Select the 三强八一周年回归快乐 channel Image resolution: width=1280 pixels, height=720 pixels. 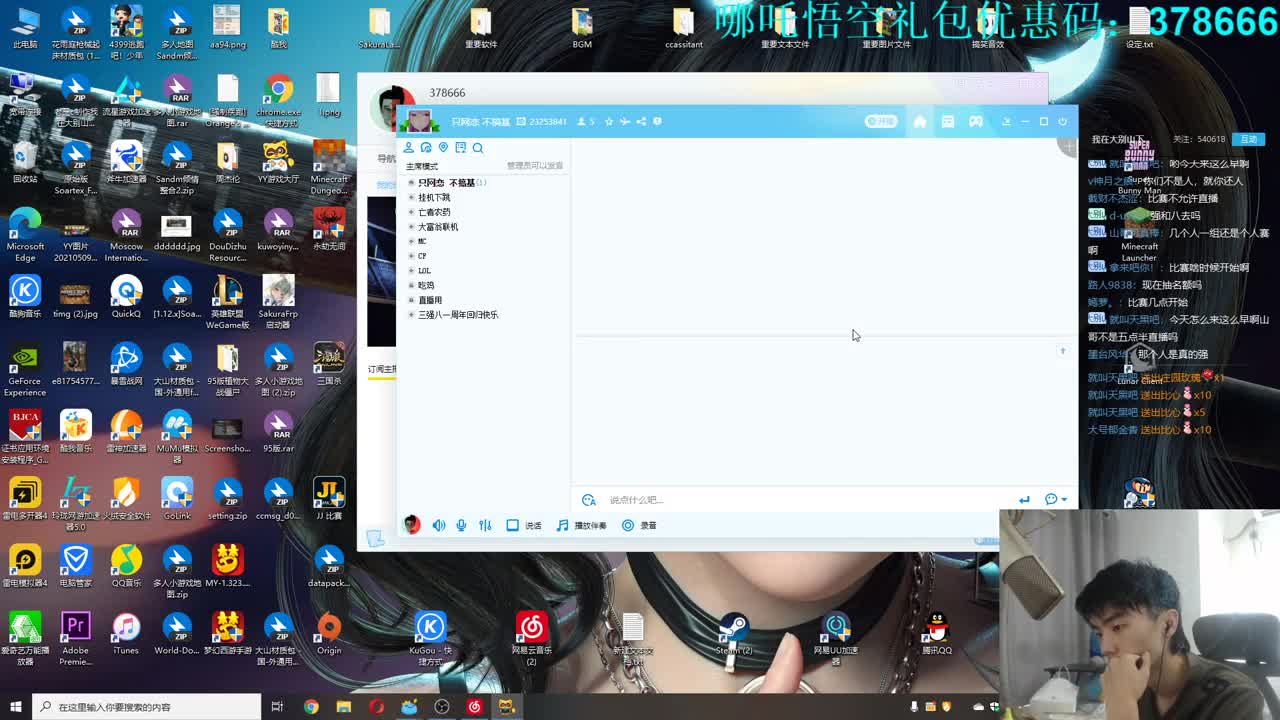(457, 315)
